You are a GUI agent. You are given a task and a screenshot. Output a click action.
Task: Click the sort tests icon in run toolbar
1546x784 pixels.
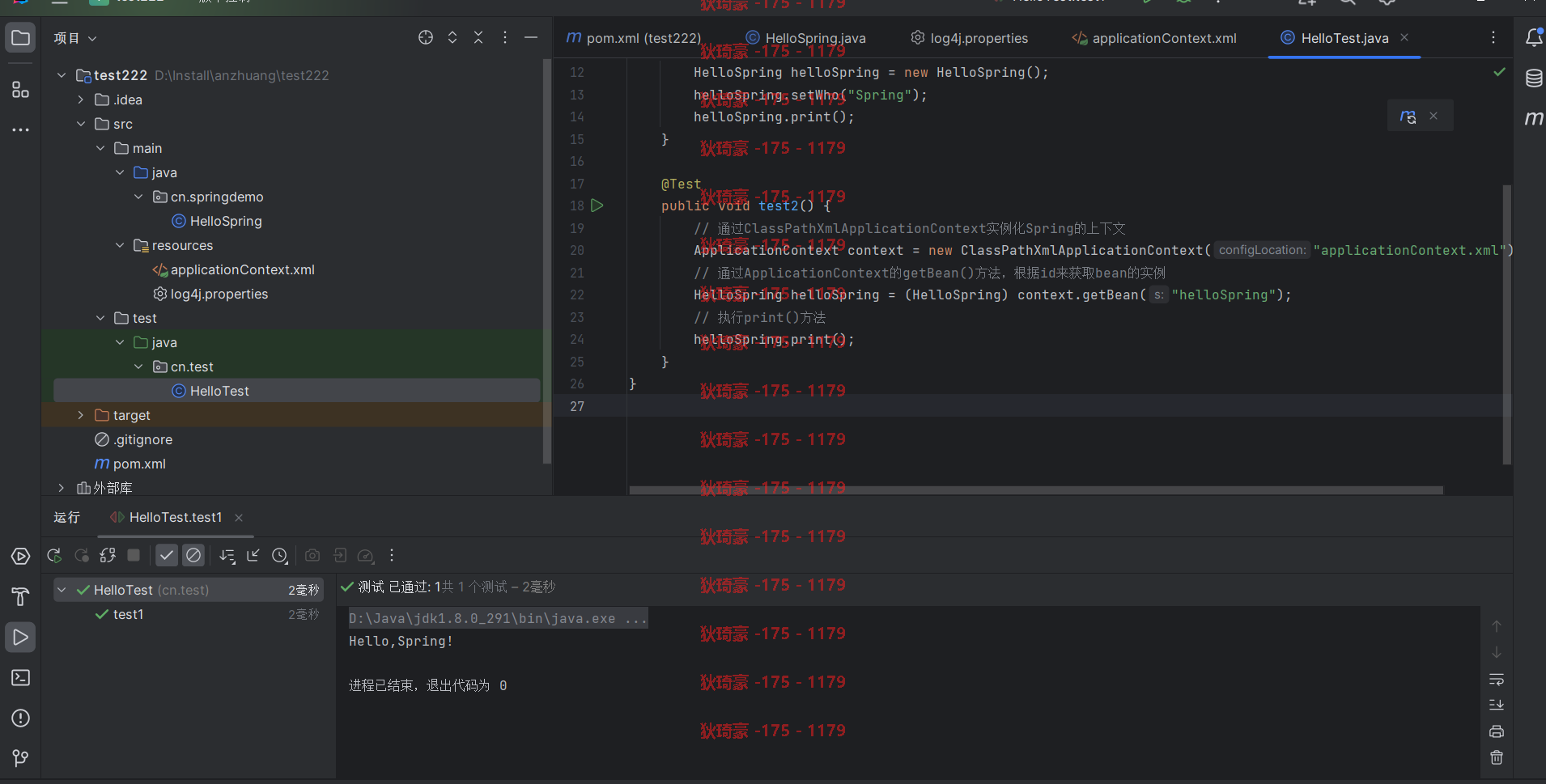click(227, 556)
